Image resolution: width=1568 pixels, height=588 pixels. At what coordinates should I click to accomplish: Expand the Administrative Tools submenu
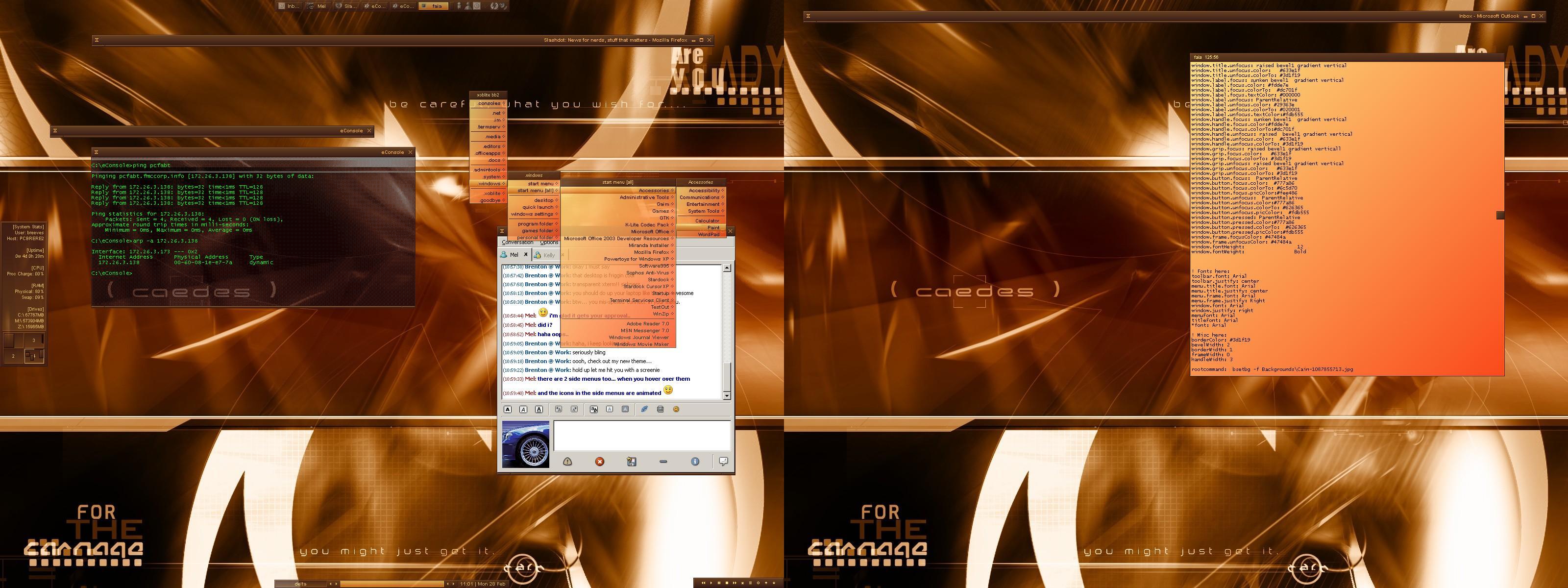point(618,197)
